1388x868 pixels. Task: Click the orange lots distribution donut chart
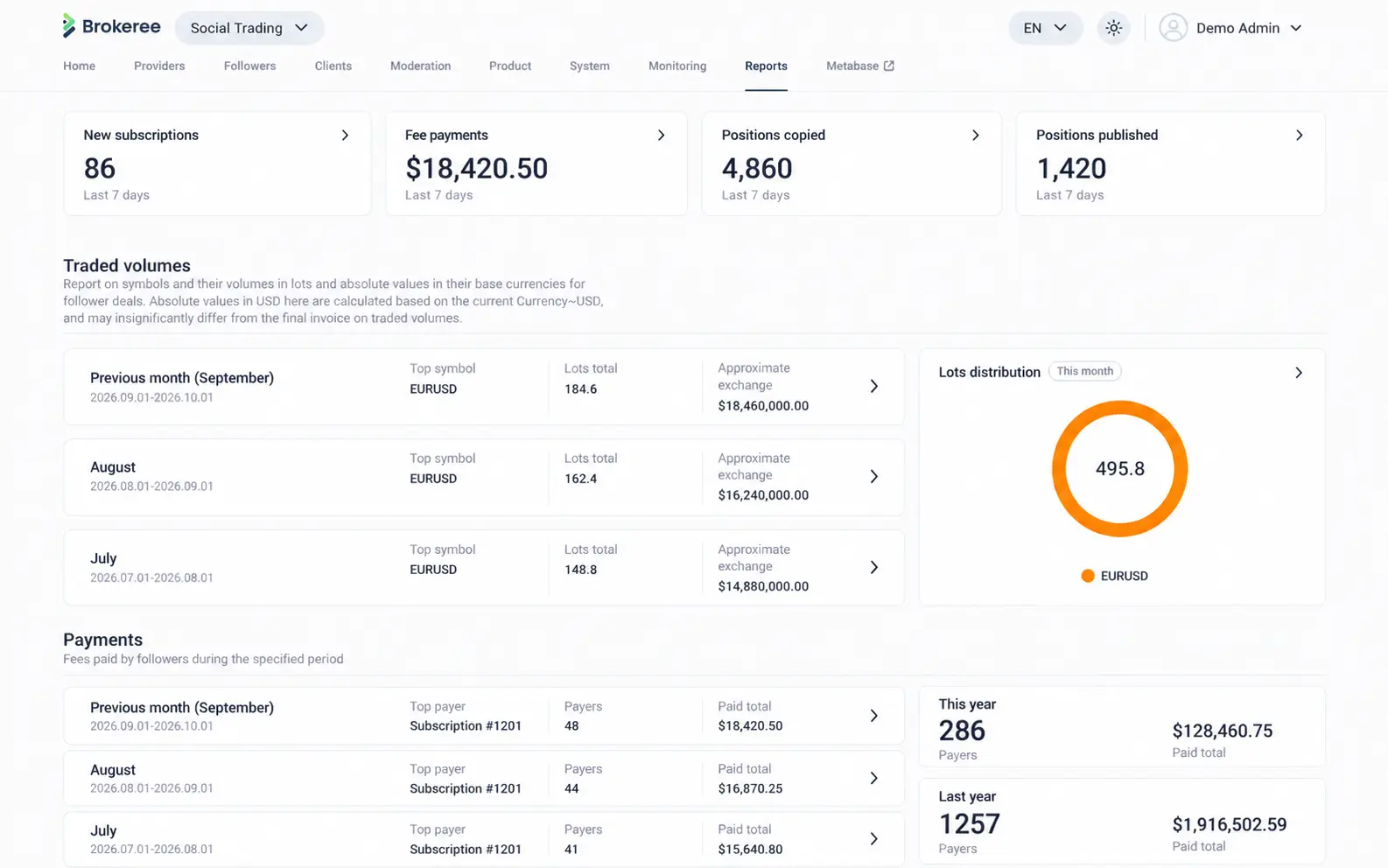pyautogui.click(x=1119, y=468)
